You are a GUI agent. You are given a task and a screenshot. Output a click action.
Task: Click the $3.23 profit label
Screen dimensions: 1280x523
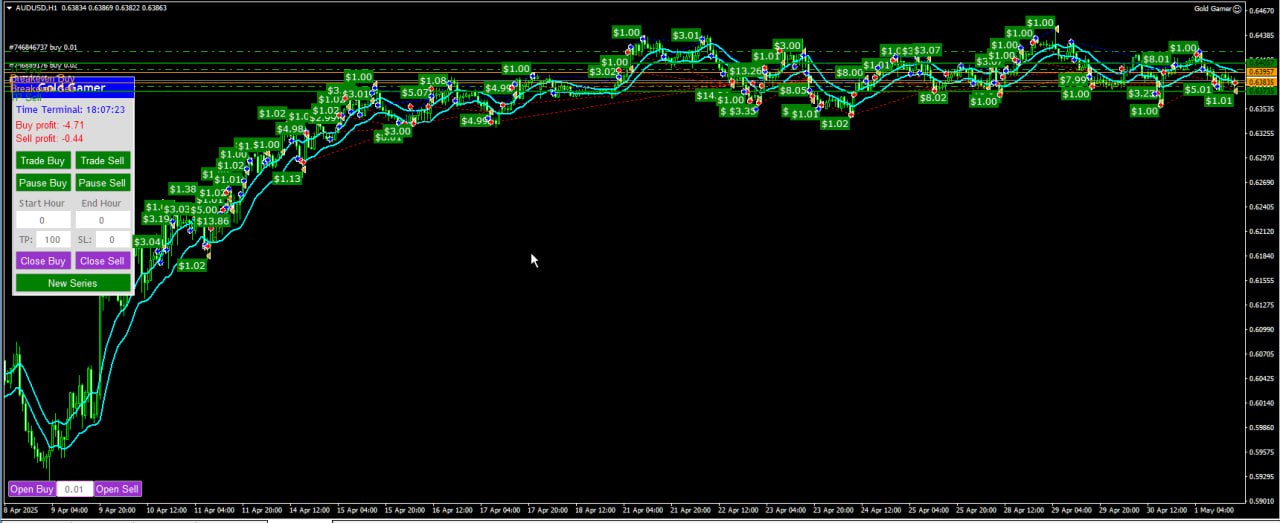click(1142, 94)
